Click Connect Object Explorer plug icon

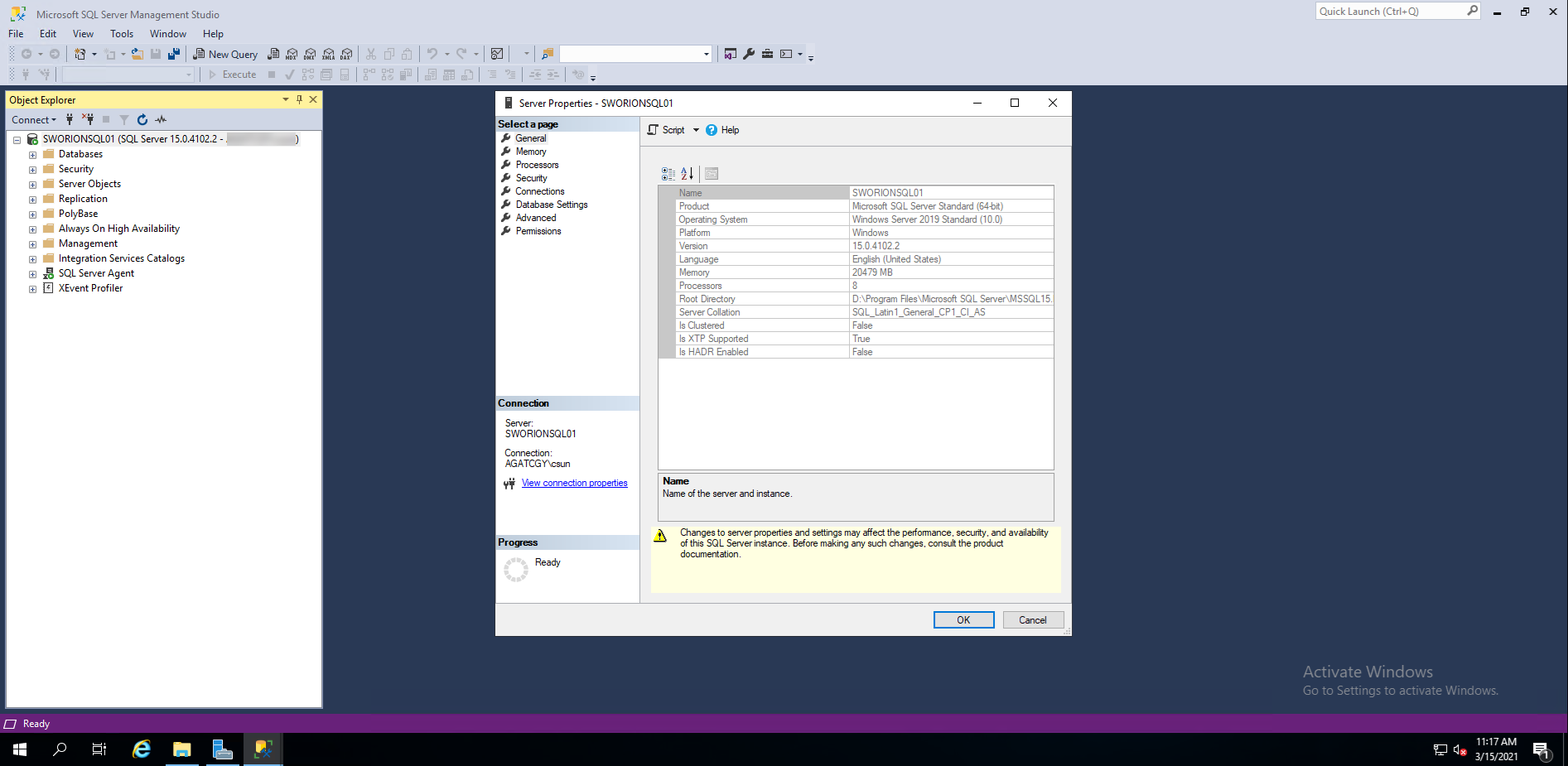click(70, 119)
